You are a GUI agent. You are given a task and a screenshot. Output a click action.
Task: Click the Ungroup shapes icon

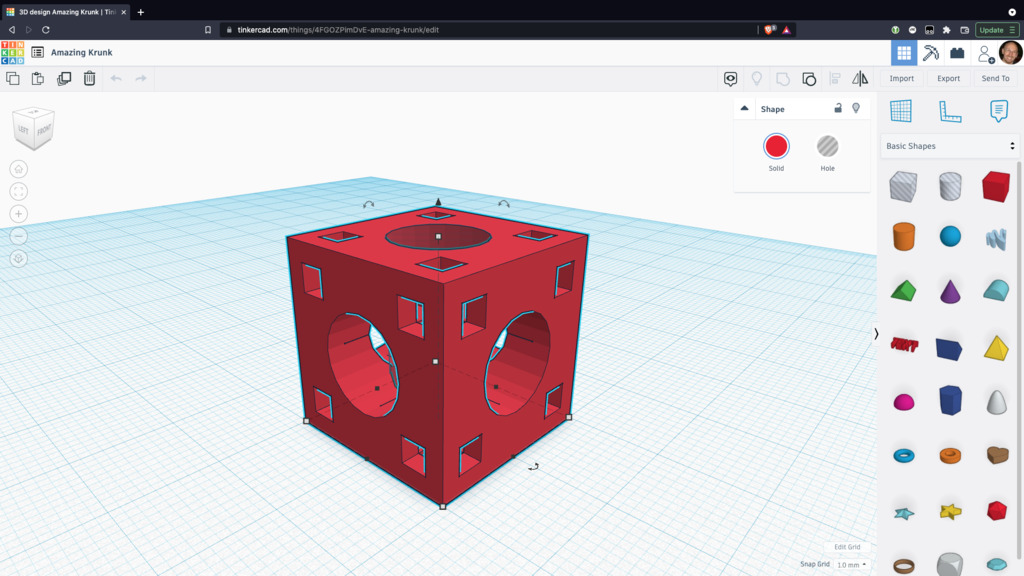coord(809,79)
